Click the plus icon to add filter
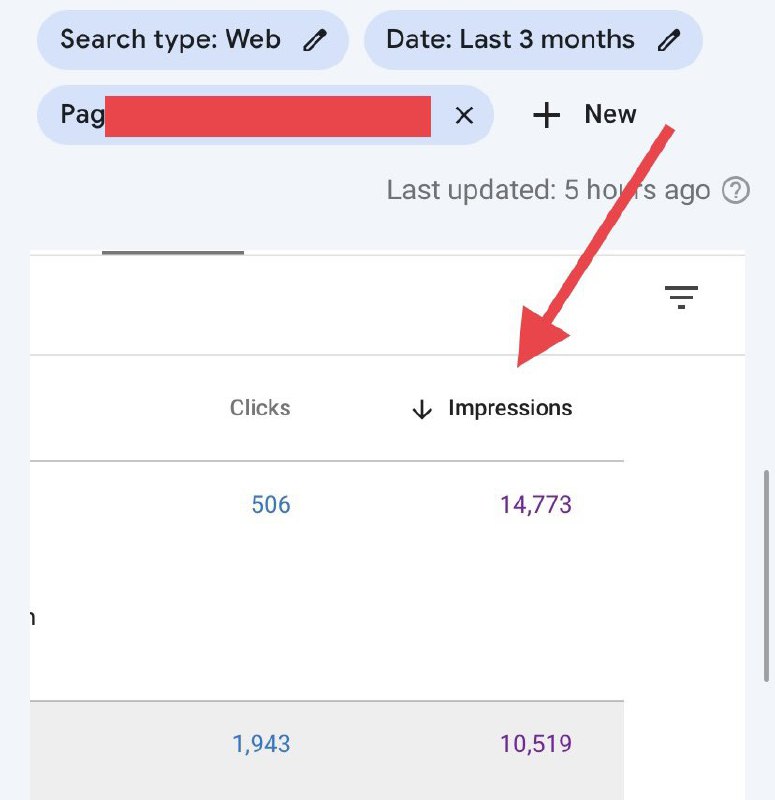This screenshot has height=800, width=775. [x=546, y=115]
